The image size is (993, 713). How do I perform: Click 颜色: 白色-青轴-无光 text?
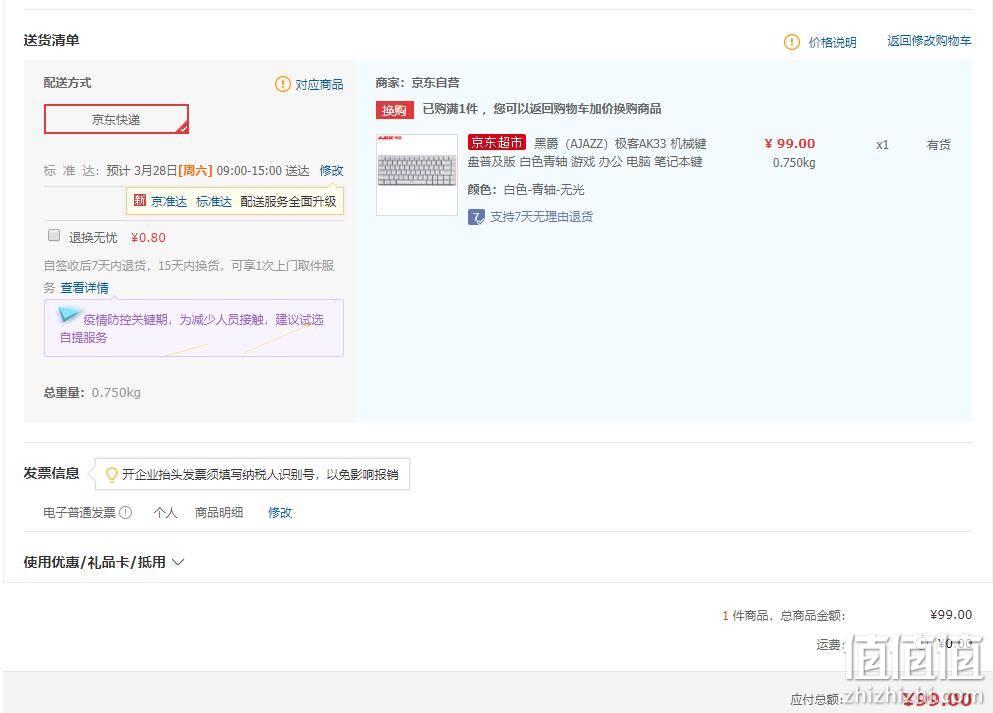(x=526, y=189)
